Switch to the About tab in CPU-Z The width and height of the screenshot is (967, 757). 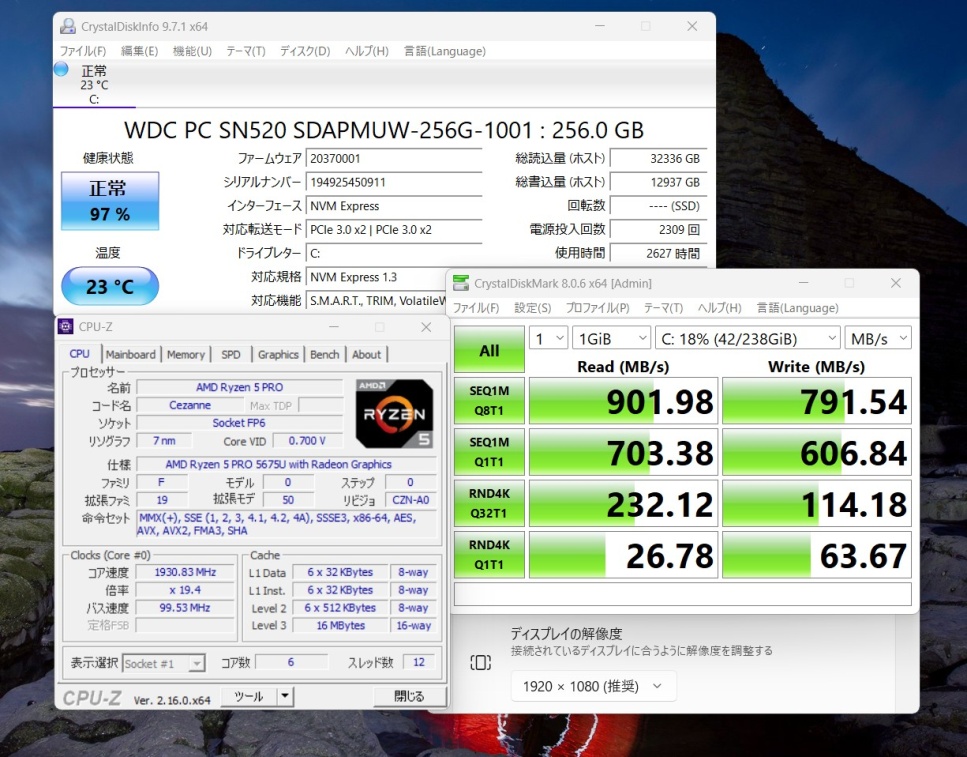[366, 355]
